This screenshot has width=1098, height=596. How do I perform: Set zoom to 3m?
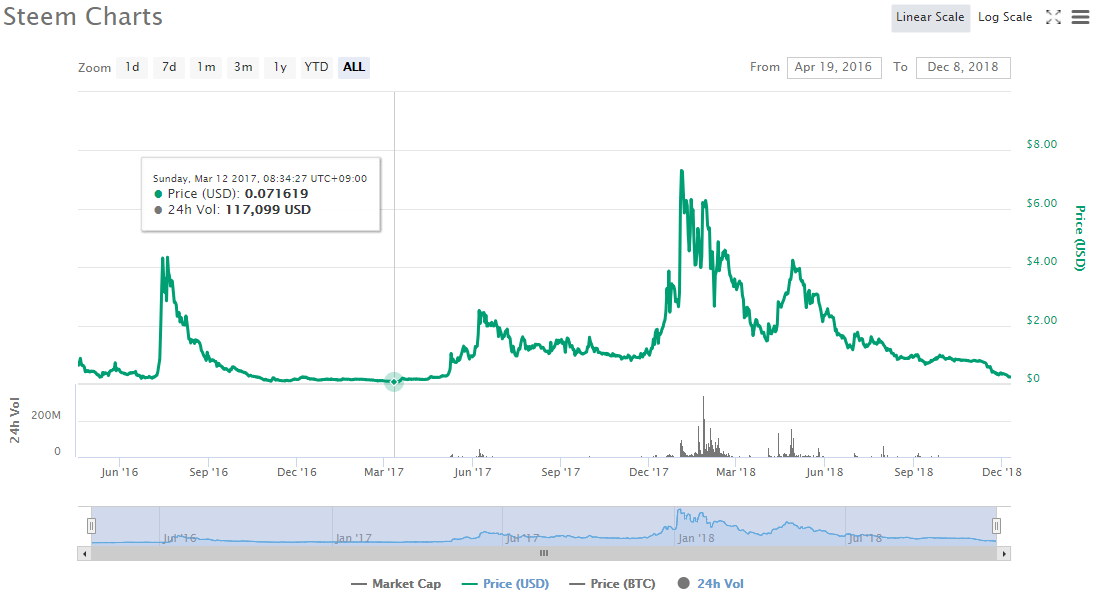pos(243,67)
